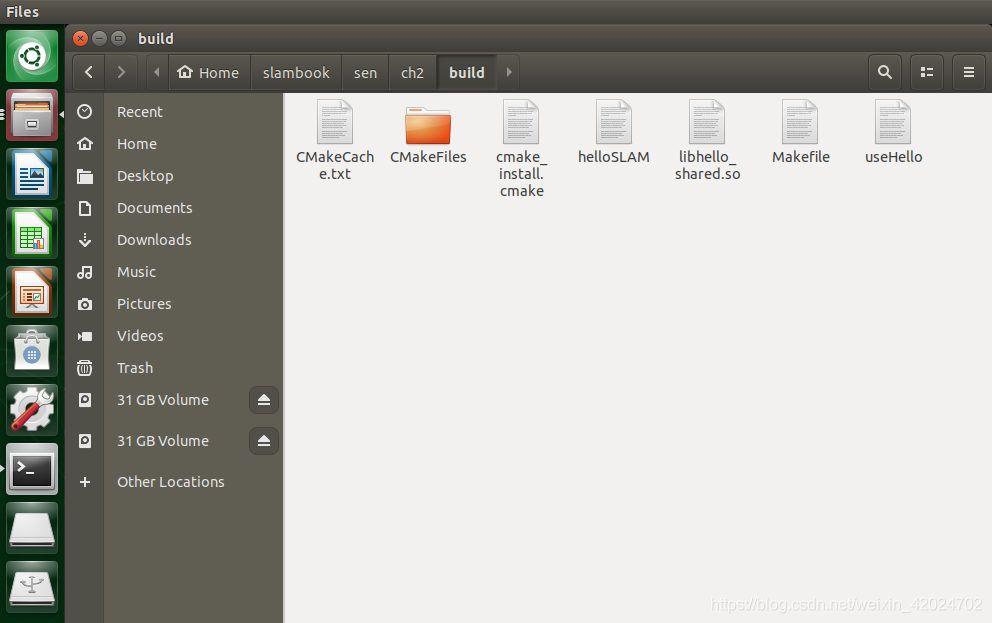Go back with the left arrow button
The image size is (992, 623).
[89, 73]
